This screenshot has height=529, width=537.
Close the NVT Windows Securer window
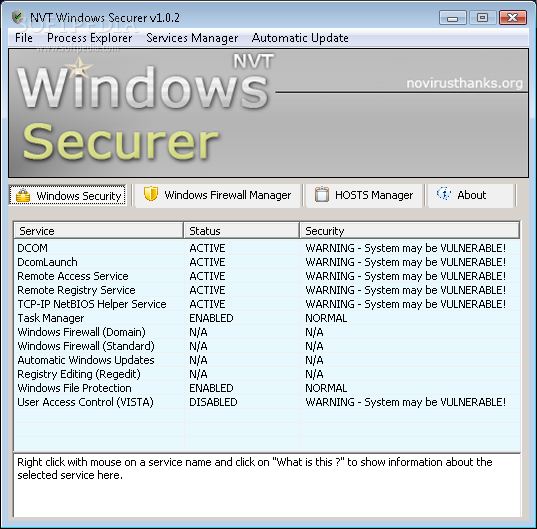pos(513,17)
